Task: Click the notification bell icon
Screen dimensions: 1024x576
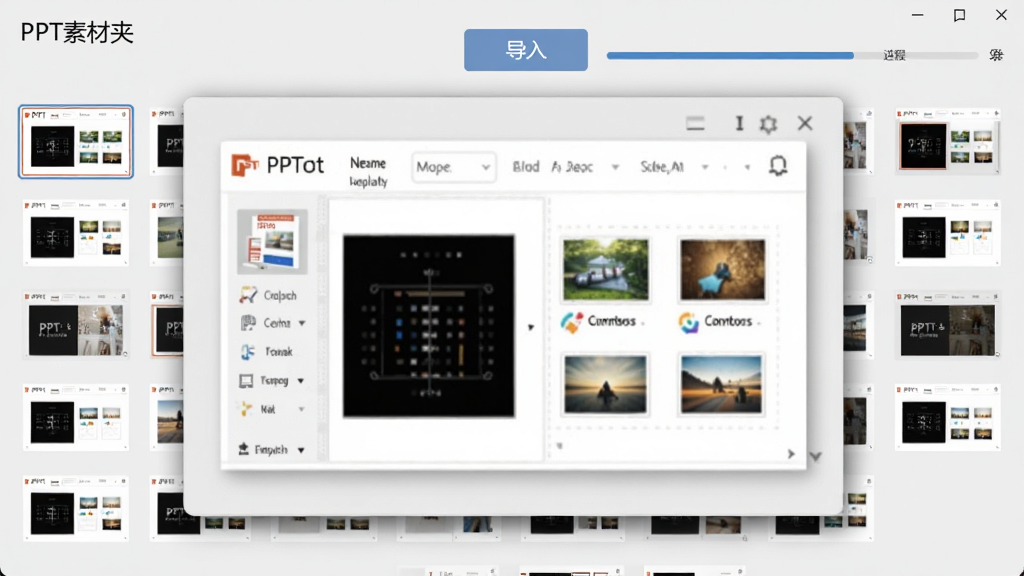Action: [778, 166]
